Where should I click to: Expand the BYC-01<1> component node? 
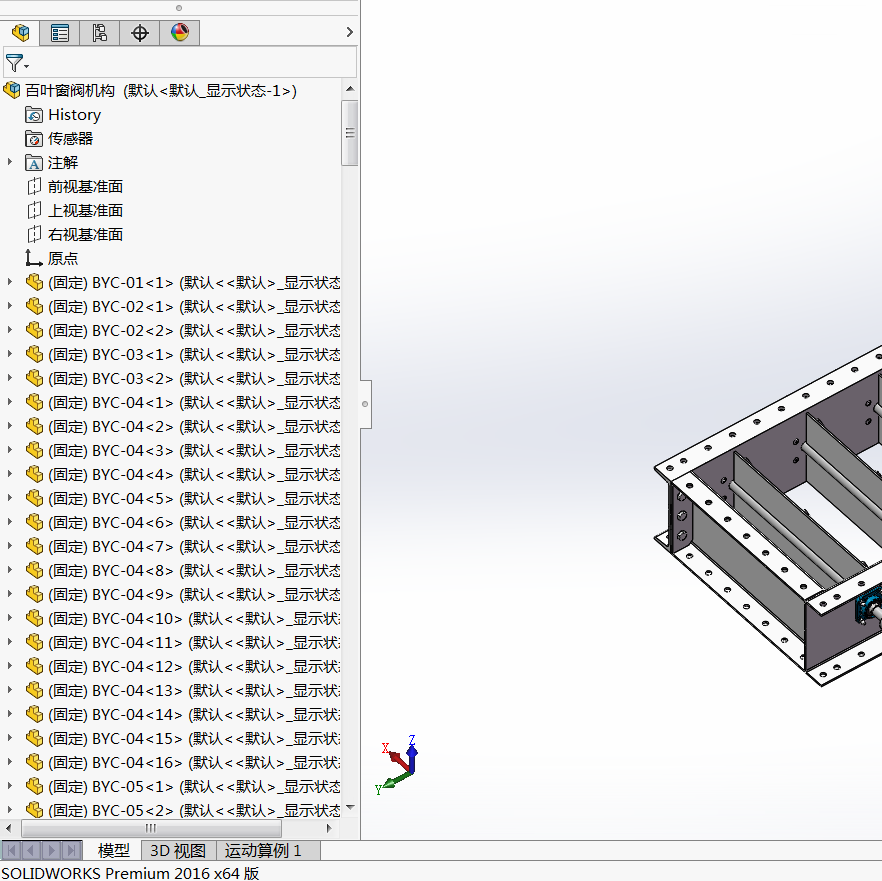click(10, 282)
